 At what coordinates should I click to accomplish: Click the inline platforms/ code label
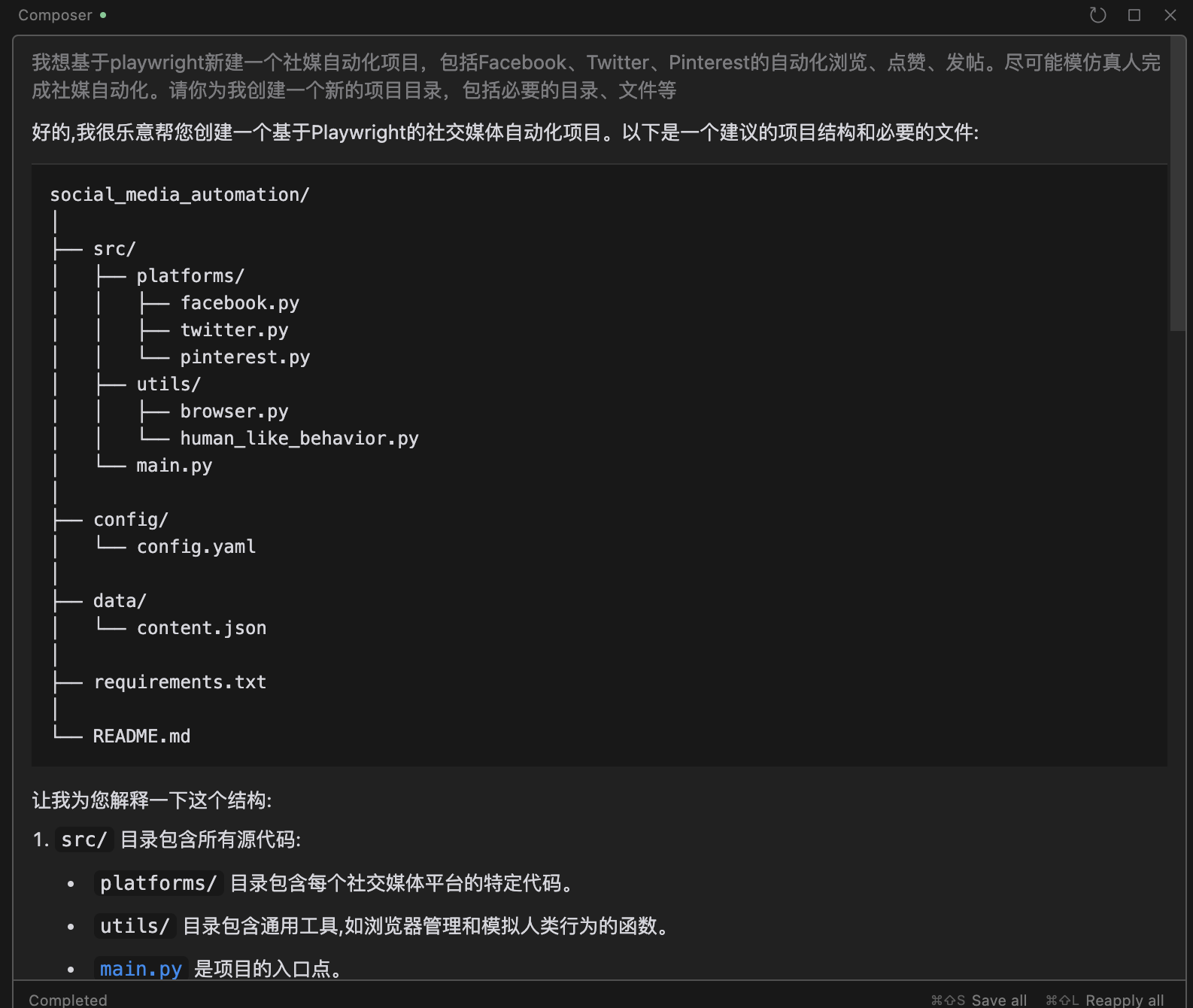point(158,883)
